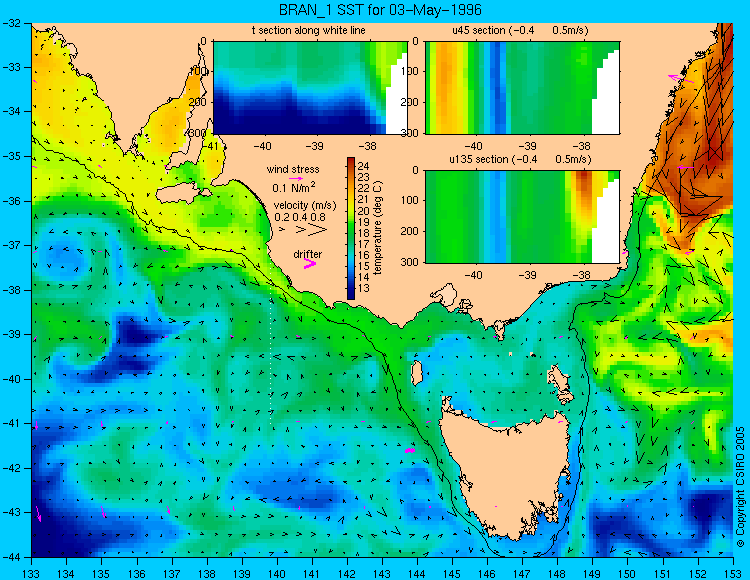Viewport: 750px width, 580px height.
Task: Click King Island northwest of Tasmania
Action: point(416,373)
